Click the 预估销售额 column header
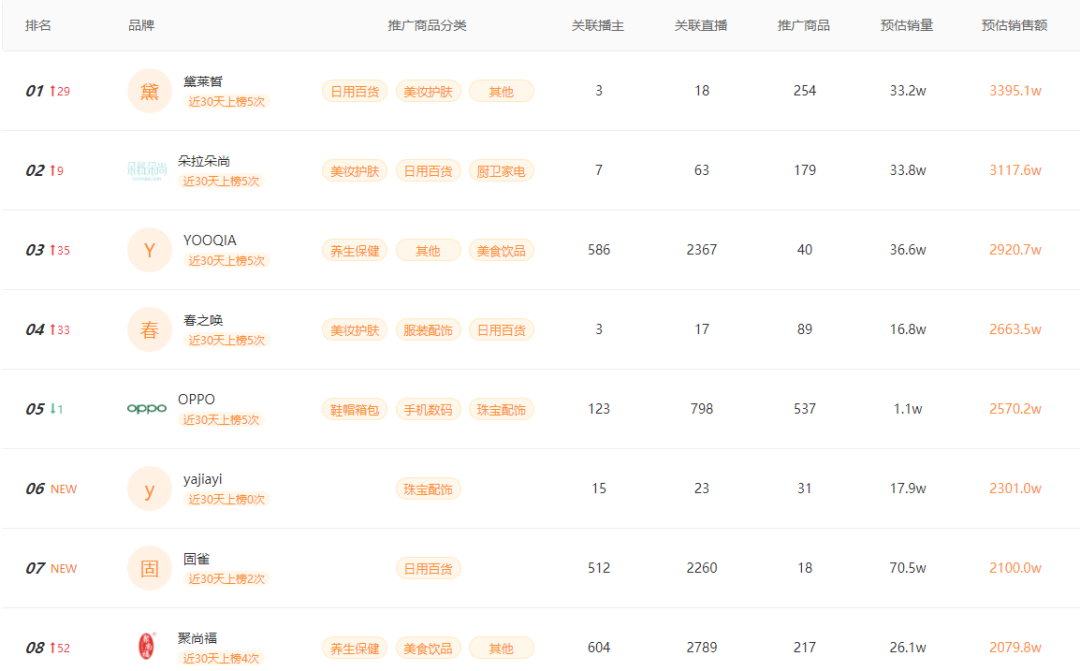Screen dimensions: 1080x671 1015,25
